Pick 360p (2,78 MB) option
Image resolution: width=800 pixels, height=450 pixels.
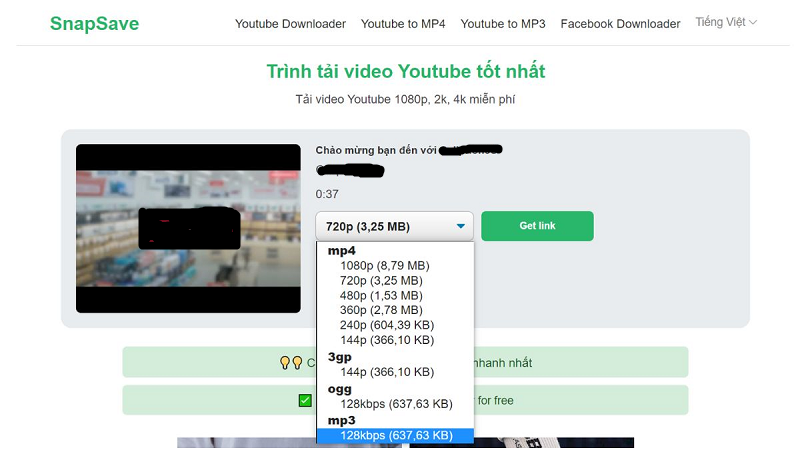point(381,311)
